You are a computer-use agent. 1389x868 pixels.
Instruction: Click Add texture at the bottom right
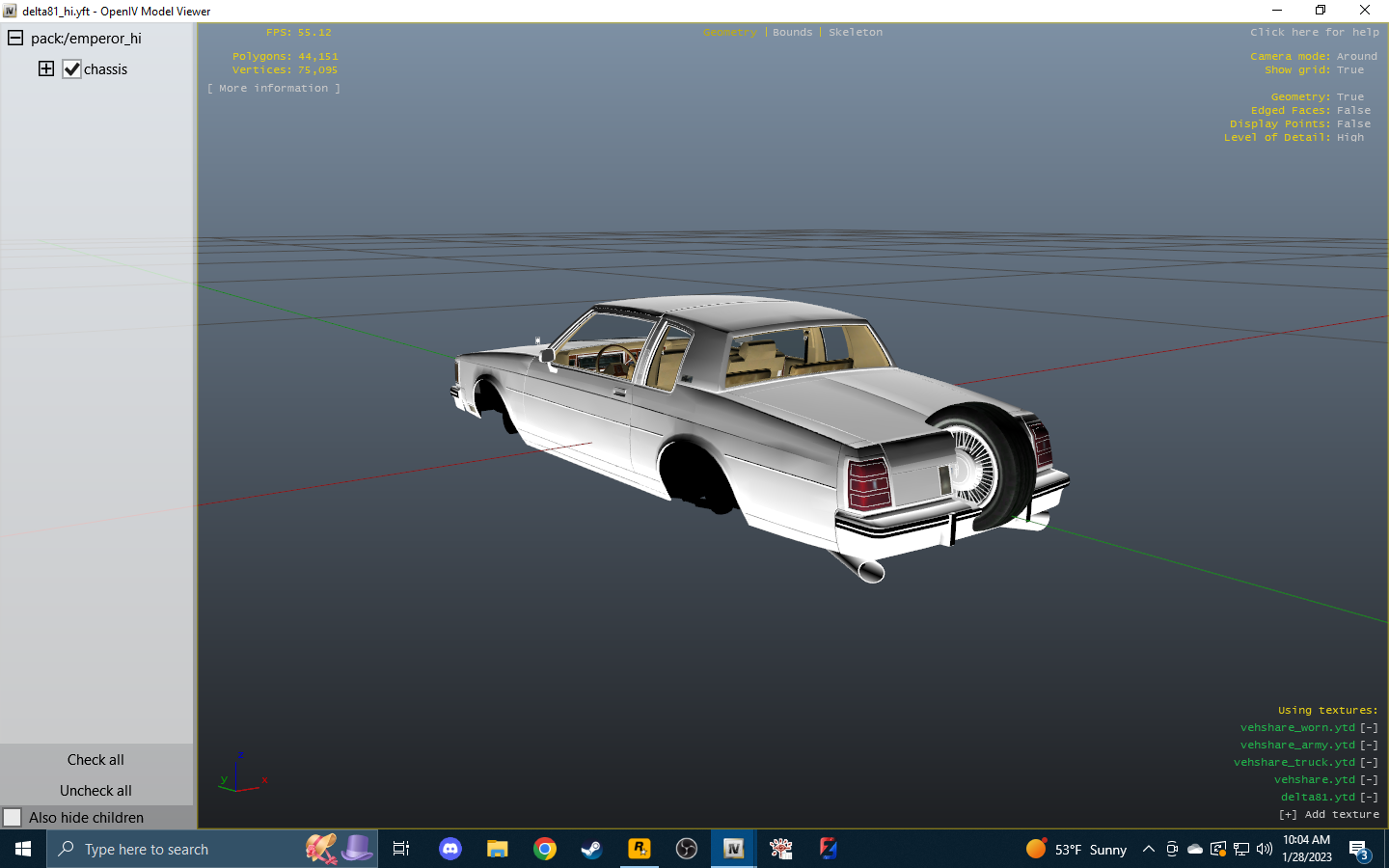point(1329,815)
